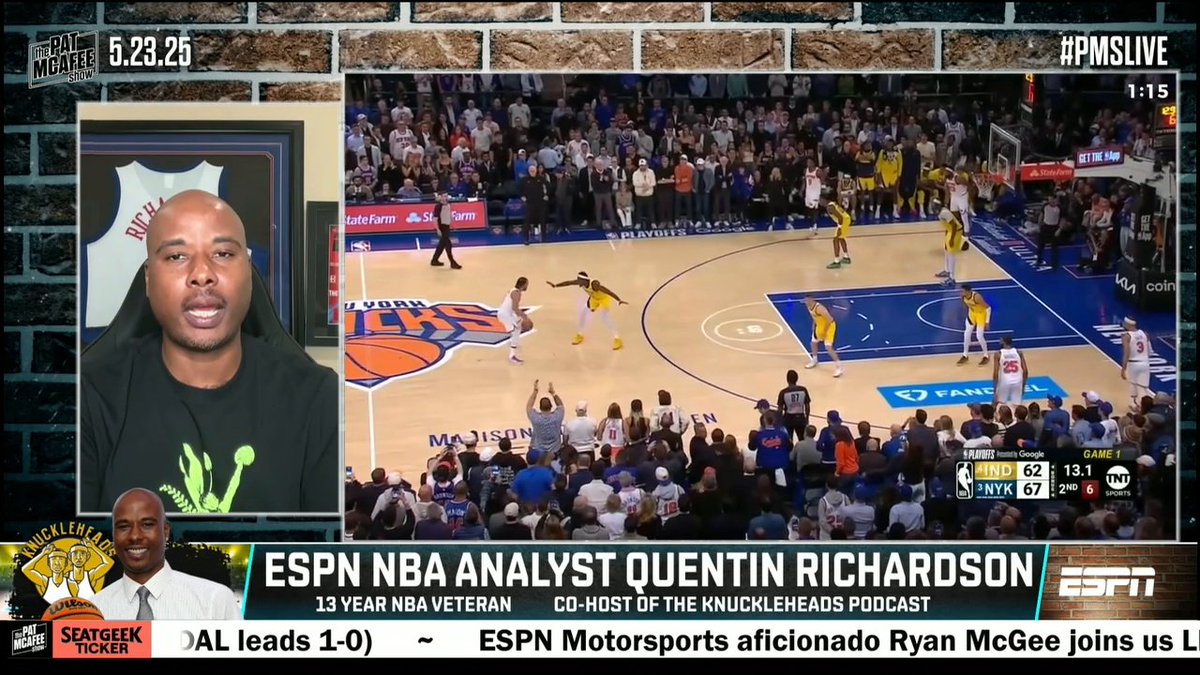Click the ESPN logo in lower banner
The image size is (1200, 675).
[1106, 582]
